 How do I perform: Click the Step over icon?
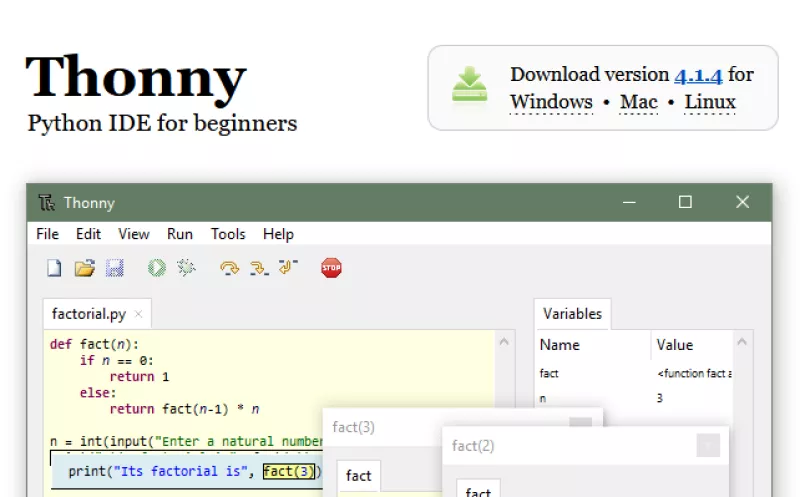[229, 268]
